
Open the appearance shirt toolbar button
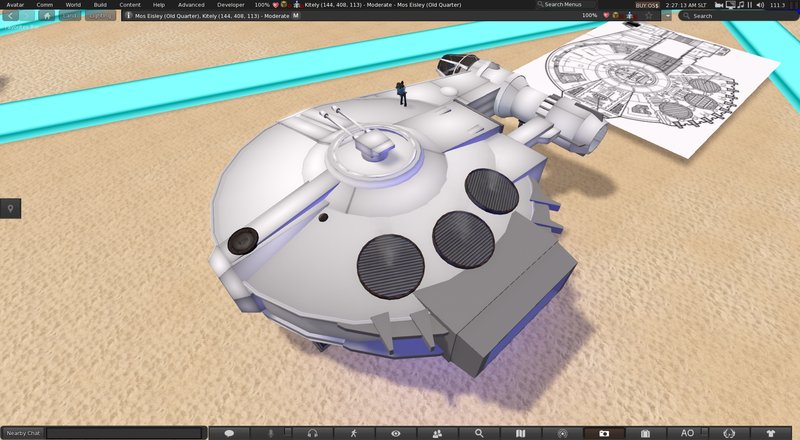[x=771, y=433]
